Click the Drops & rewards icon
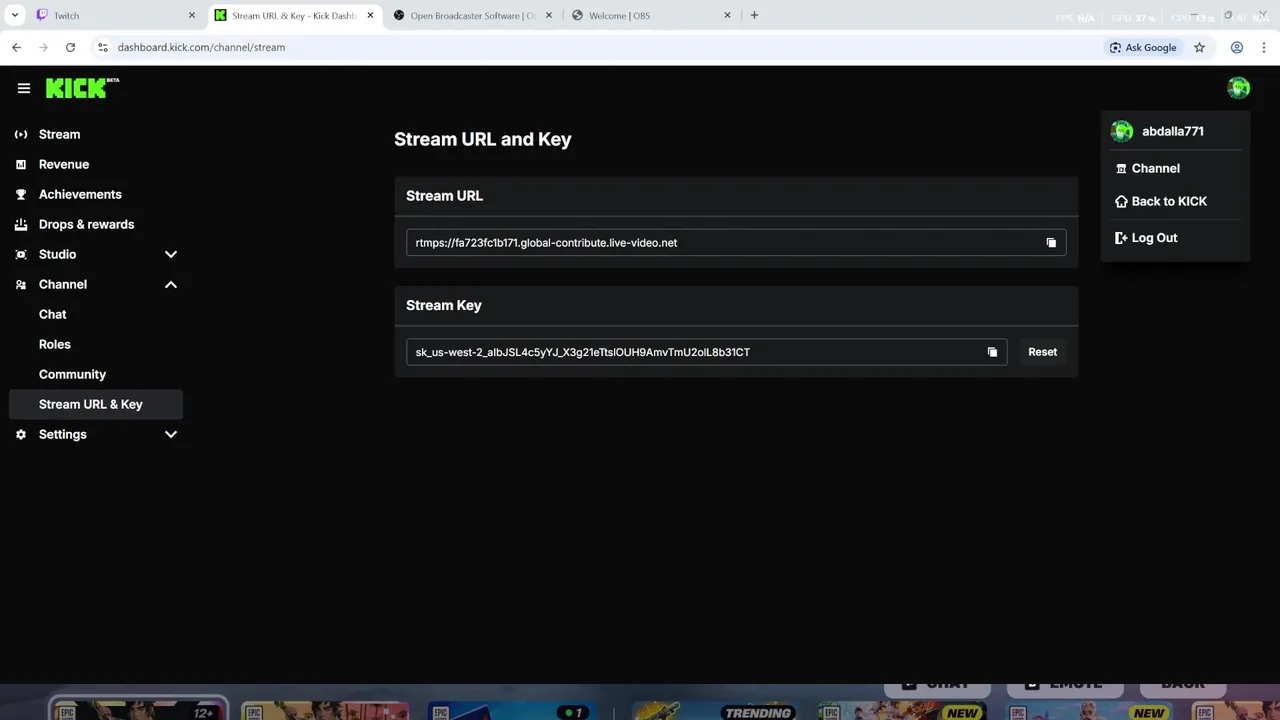 (x=21, y=224)
